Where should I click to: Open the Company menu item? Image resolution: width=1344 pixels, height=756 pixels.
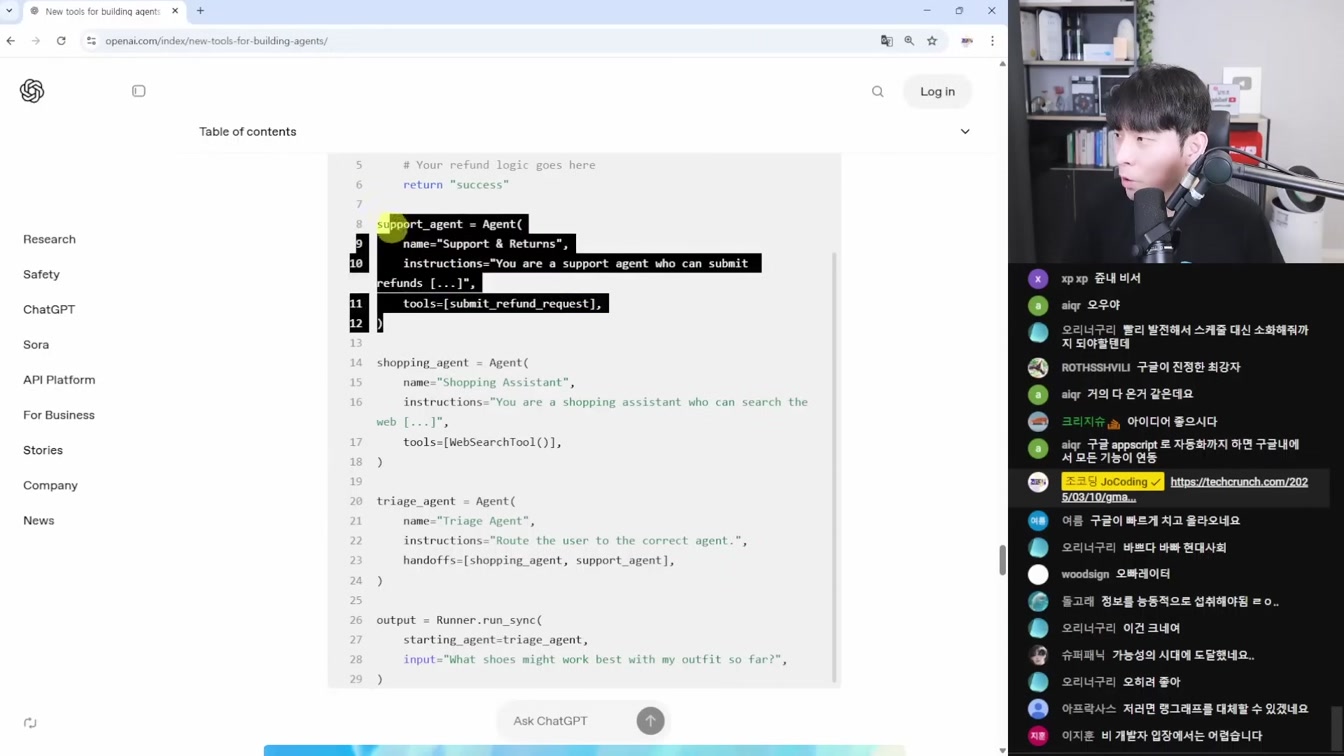(x=50, y=485)
